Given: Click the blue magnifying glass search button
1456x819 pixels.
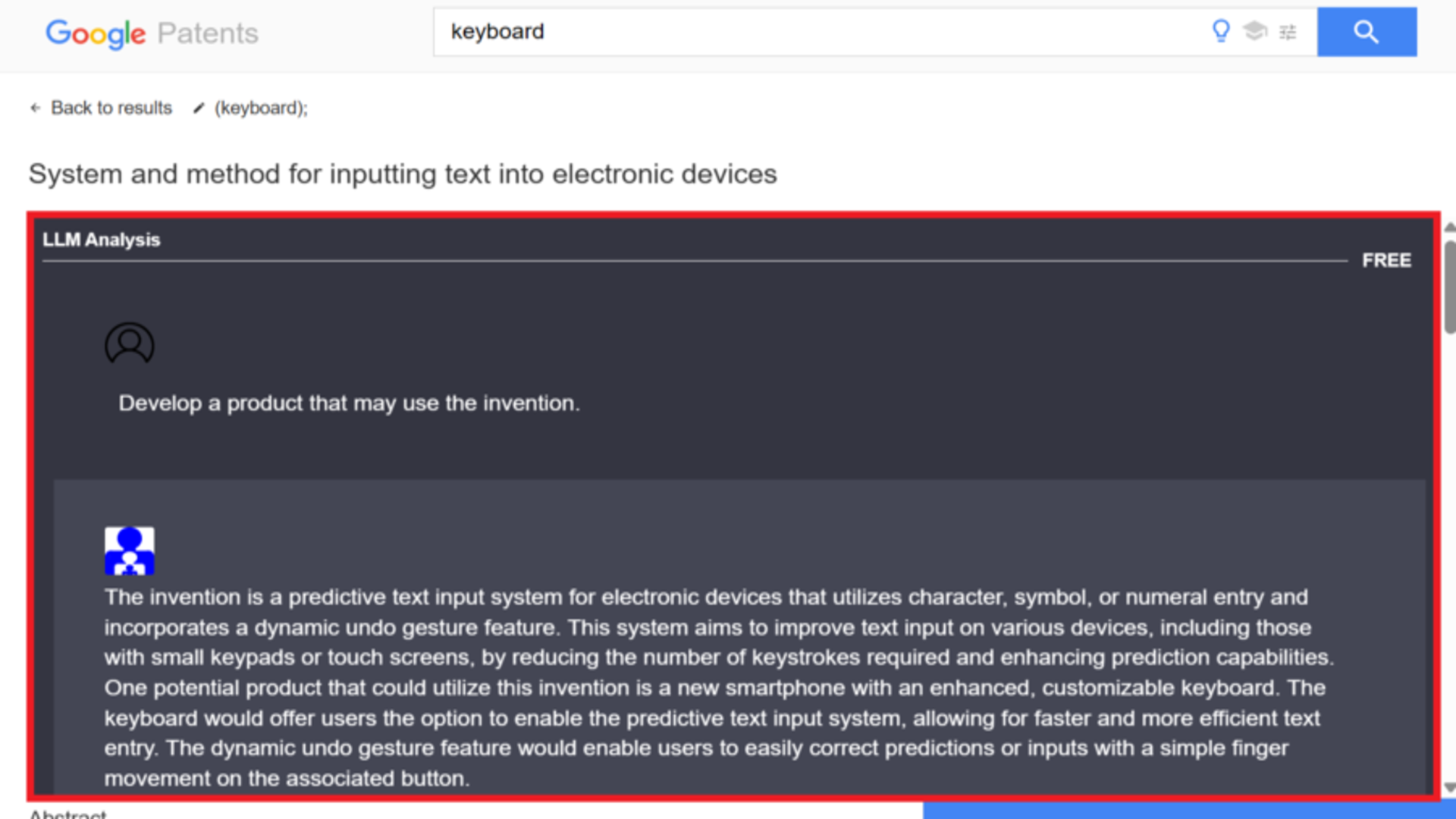Looking at the screenshot, I should (x=1367, y=32).
